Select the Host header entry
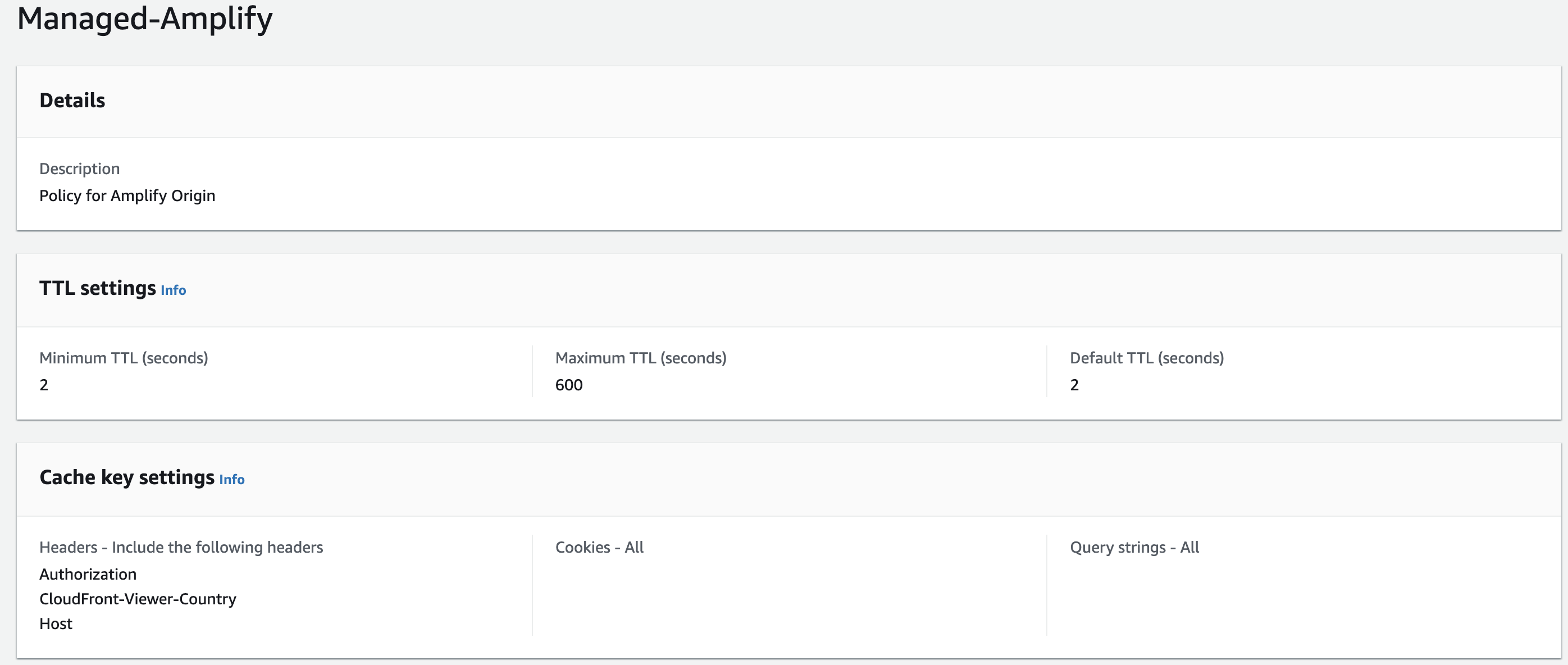The height and width of the screenshot is (665, 1568). (x=56, y=624)
